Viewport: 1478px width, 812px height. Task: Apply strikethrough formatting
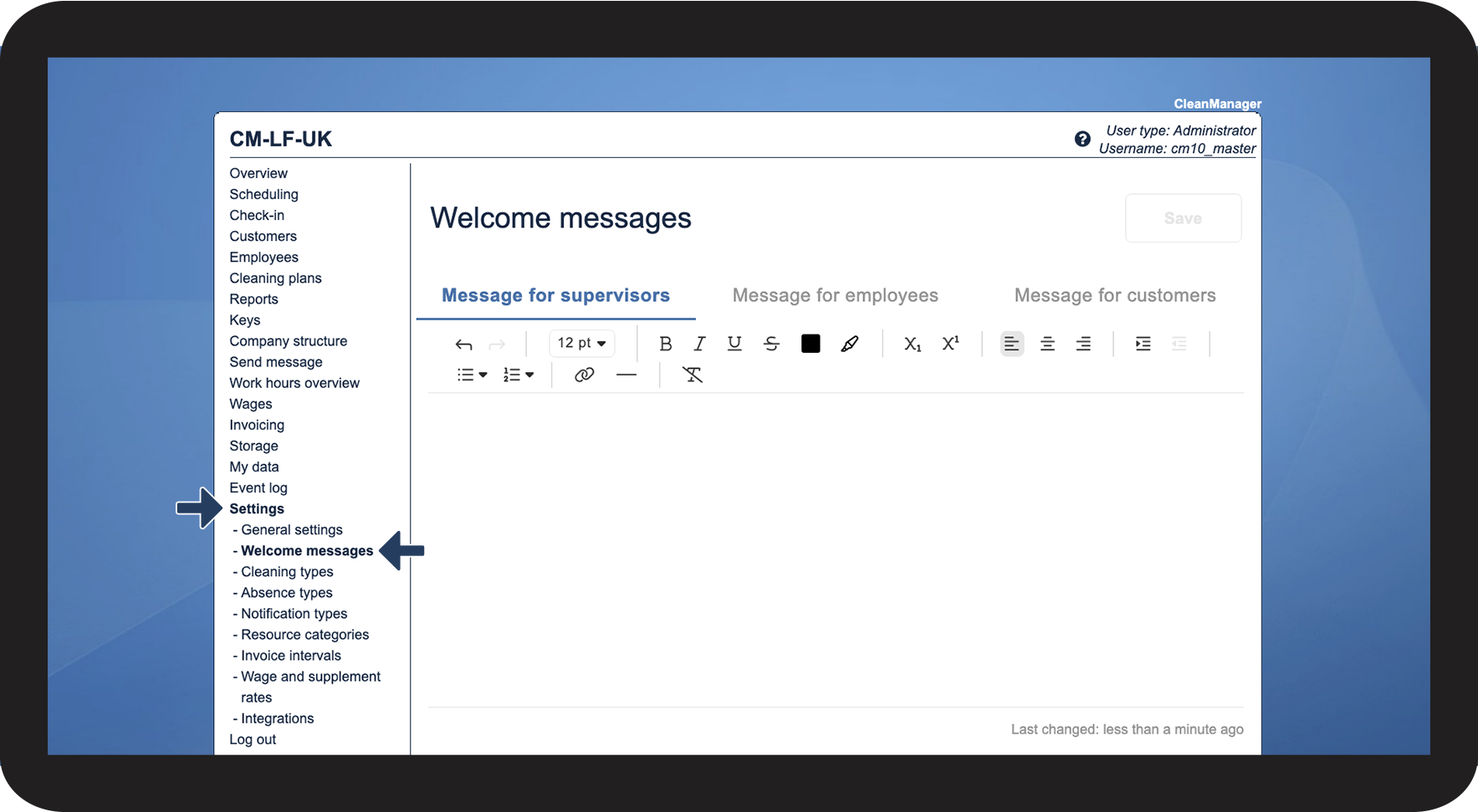click(x=770, y=343)
